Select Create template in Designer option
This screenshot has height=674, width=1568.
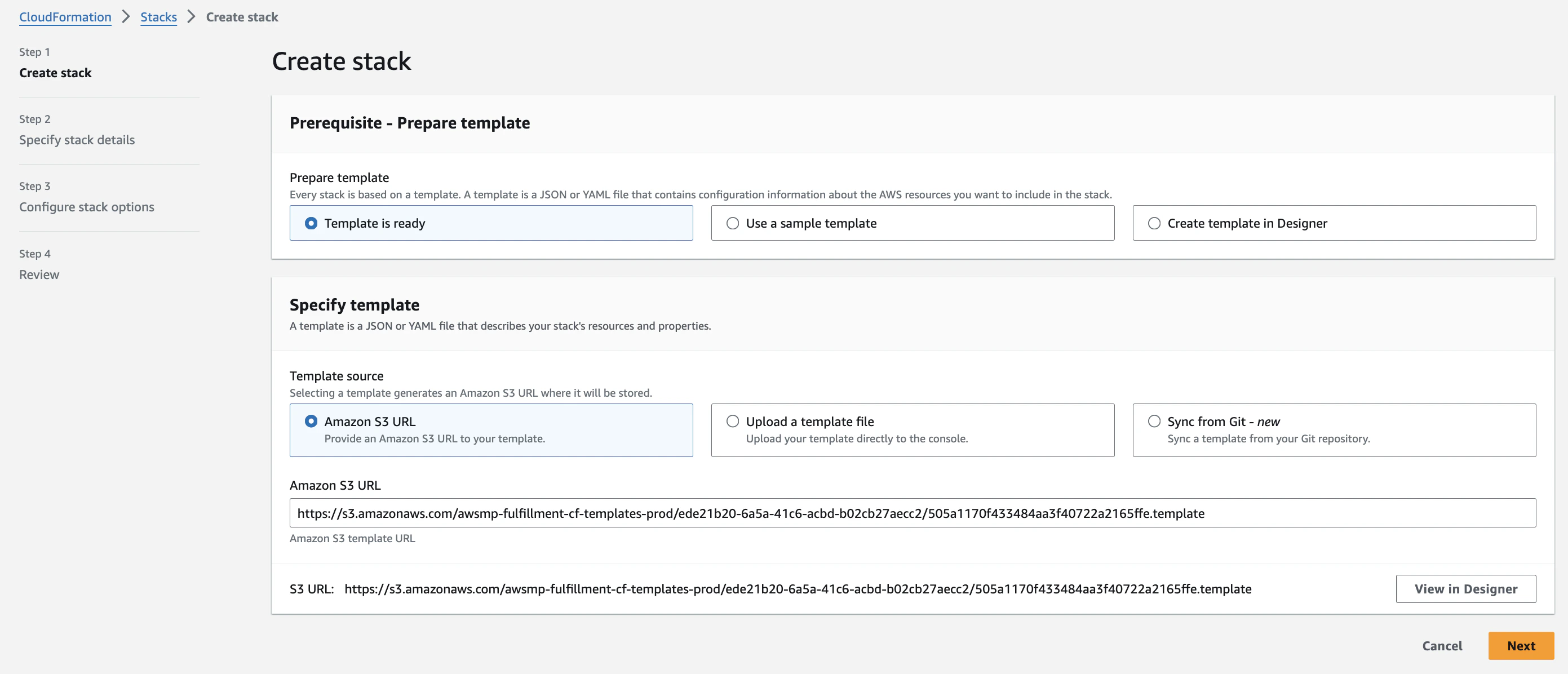[1154, 224]
